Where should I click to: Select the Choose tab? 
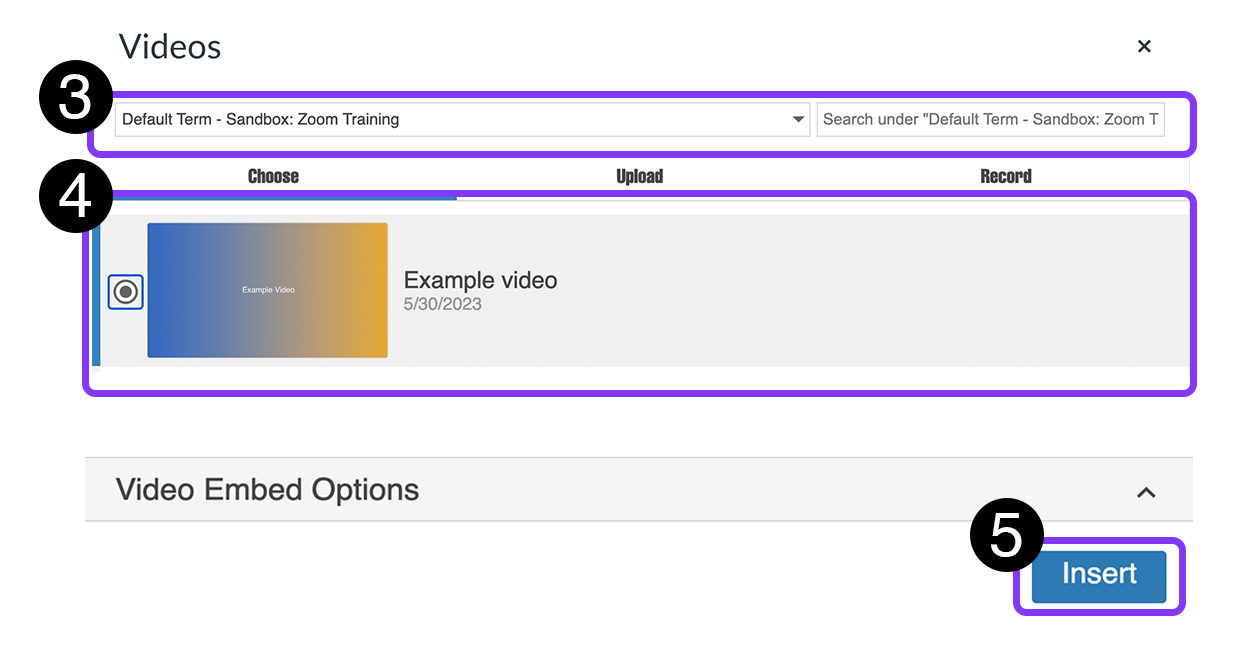click(272, 176)
